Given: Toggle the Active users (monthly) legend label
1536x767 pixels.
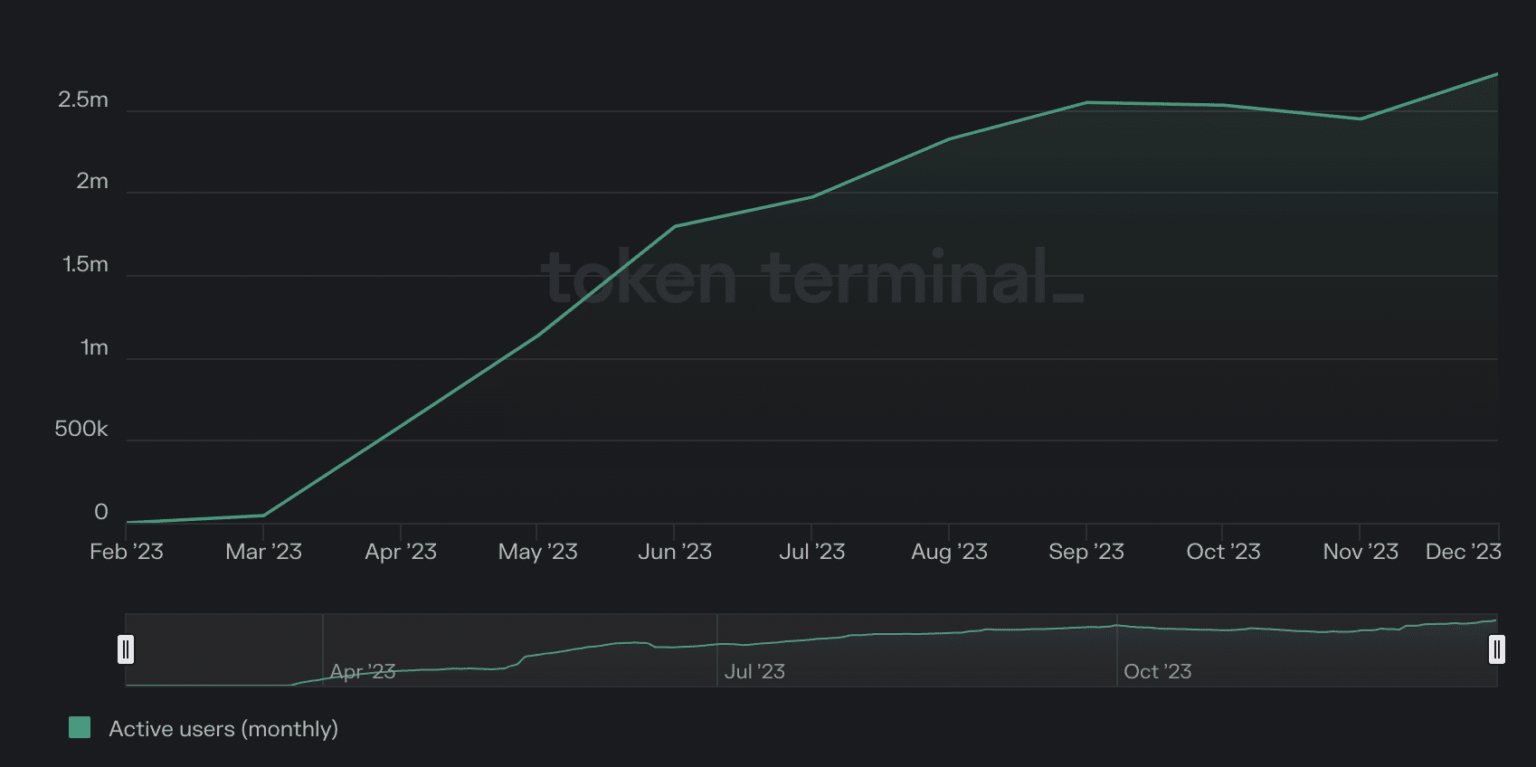Looking at the screenshot, I should pyautogui.click(x=223, y=729).
